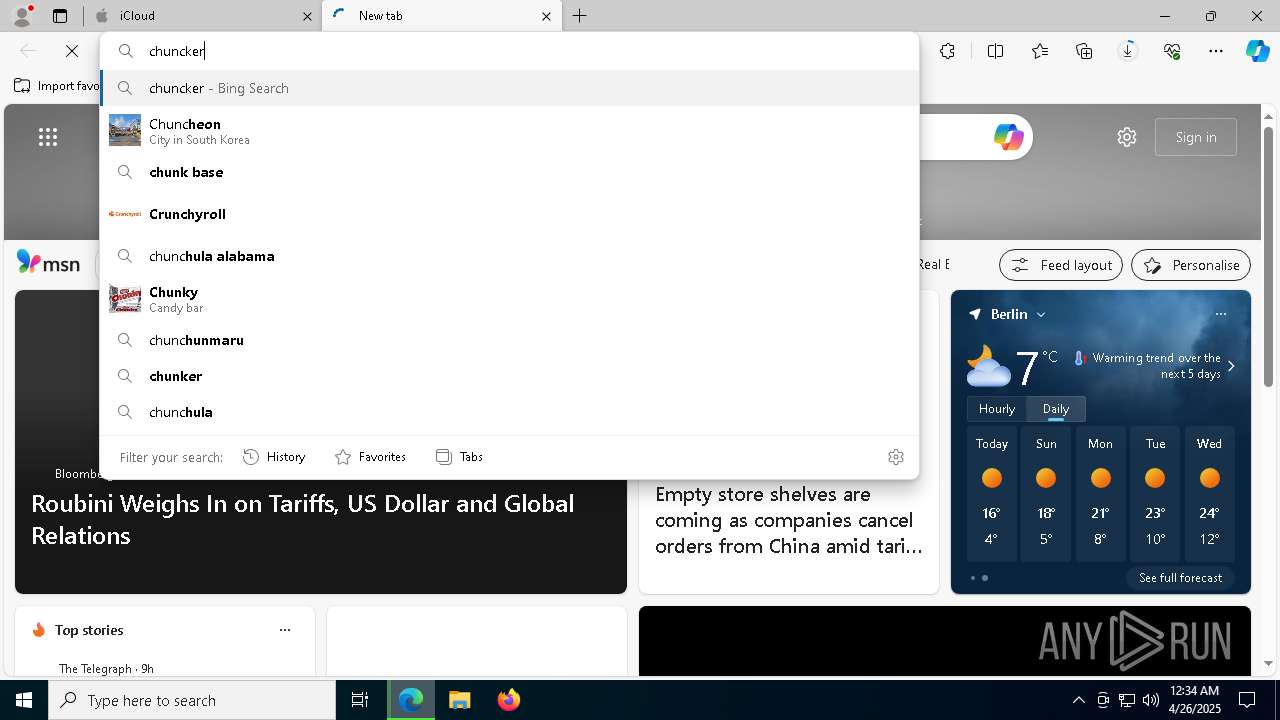Image resolution: width=1280 pixels, height=720 pixels.
Task: Choose Crunchyroll suggestion
Action: (509, 214)
